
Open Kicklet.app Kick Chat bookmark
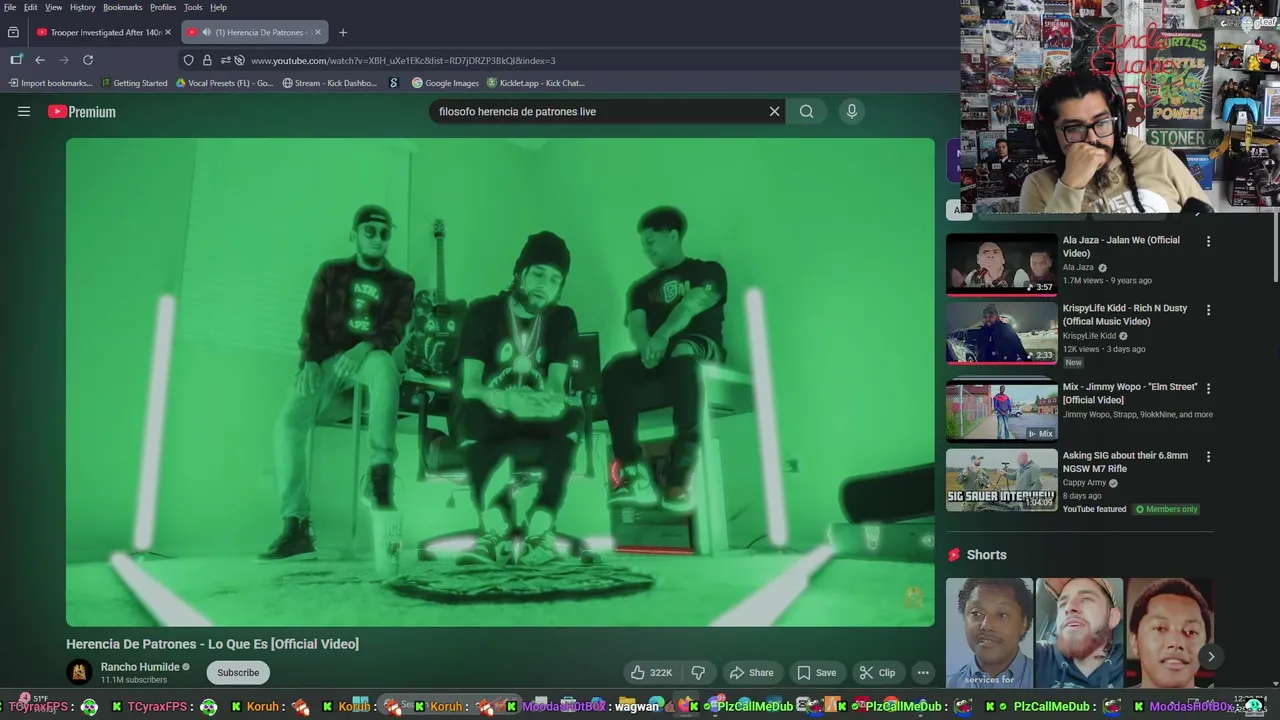[x=535, y=83]
